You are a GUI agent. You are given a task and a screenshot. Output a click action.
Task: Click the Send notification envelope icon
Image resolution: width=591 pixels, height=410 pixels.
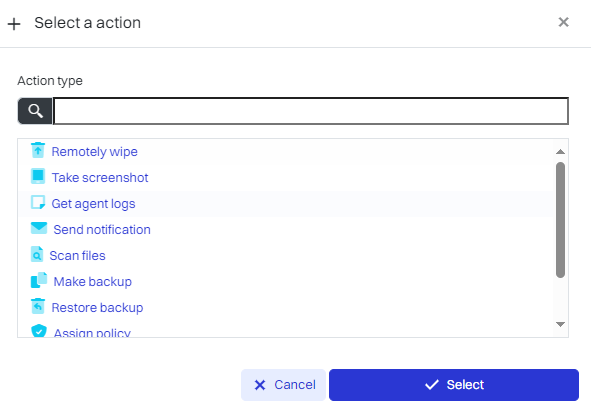(x=39, y=228)
